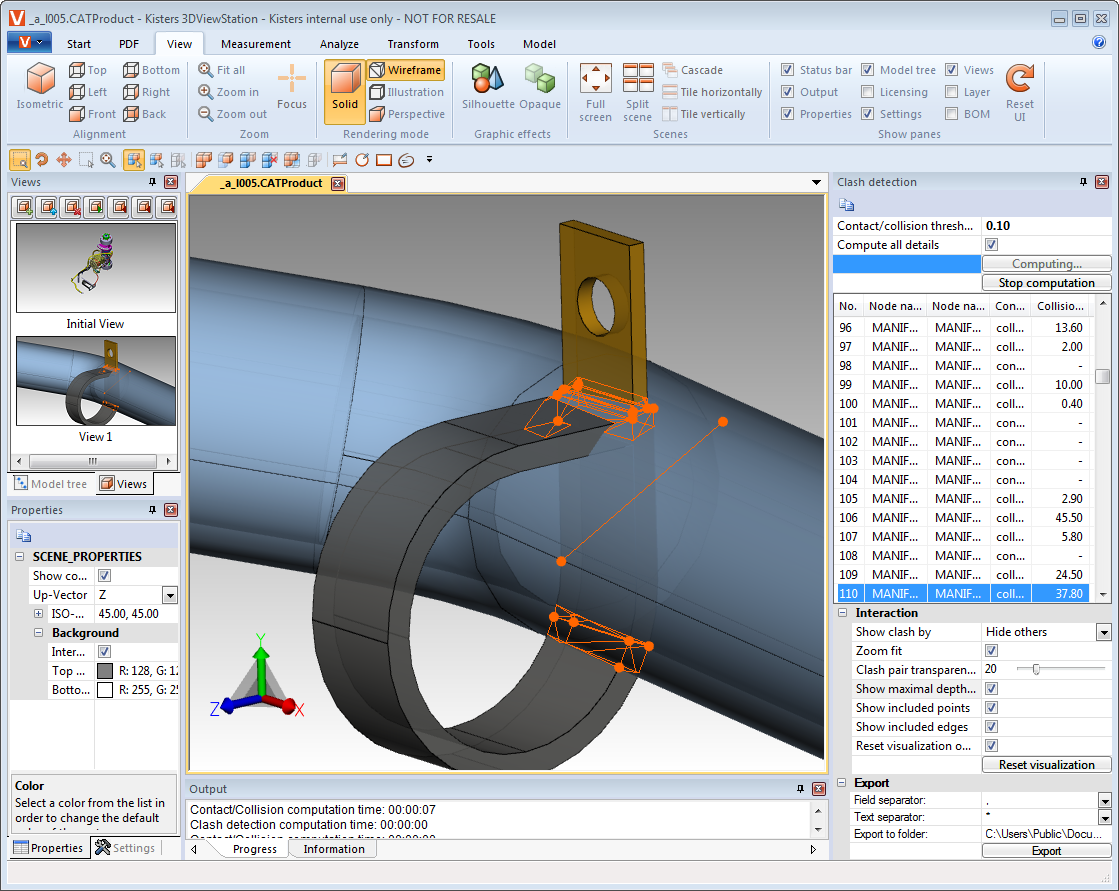Align the view to Top
The height and width of the screenshot is (891, 1119).
tap(88, 70)
